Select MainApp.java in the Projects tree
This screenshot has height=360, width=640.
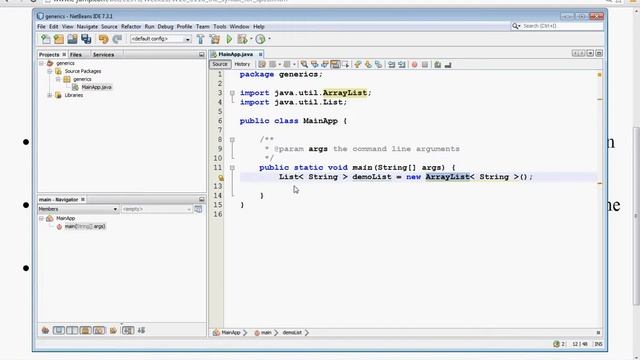pyautogui.click(x=96, y=87)
